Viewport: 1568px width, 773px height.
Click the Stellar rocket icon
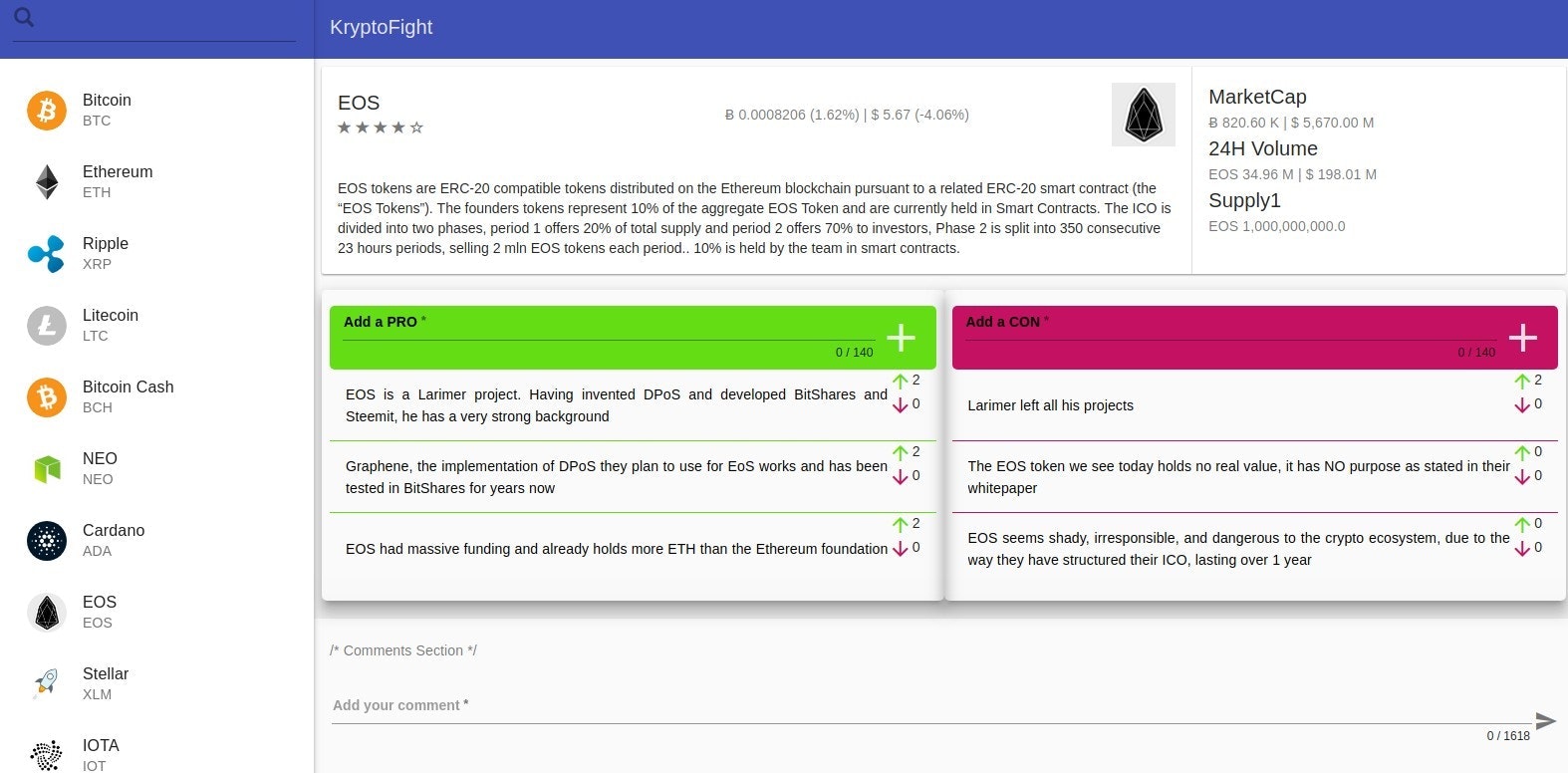point(47,684)
